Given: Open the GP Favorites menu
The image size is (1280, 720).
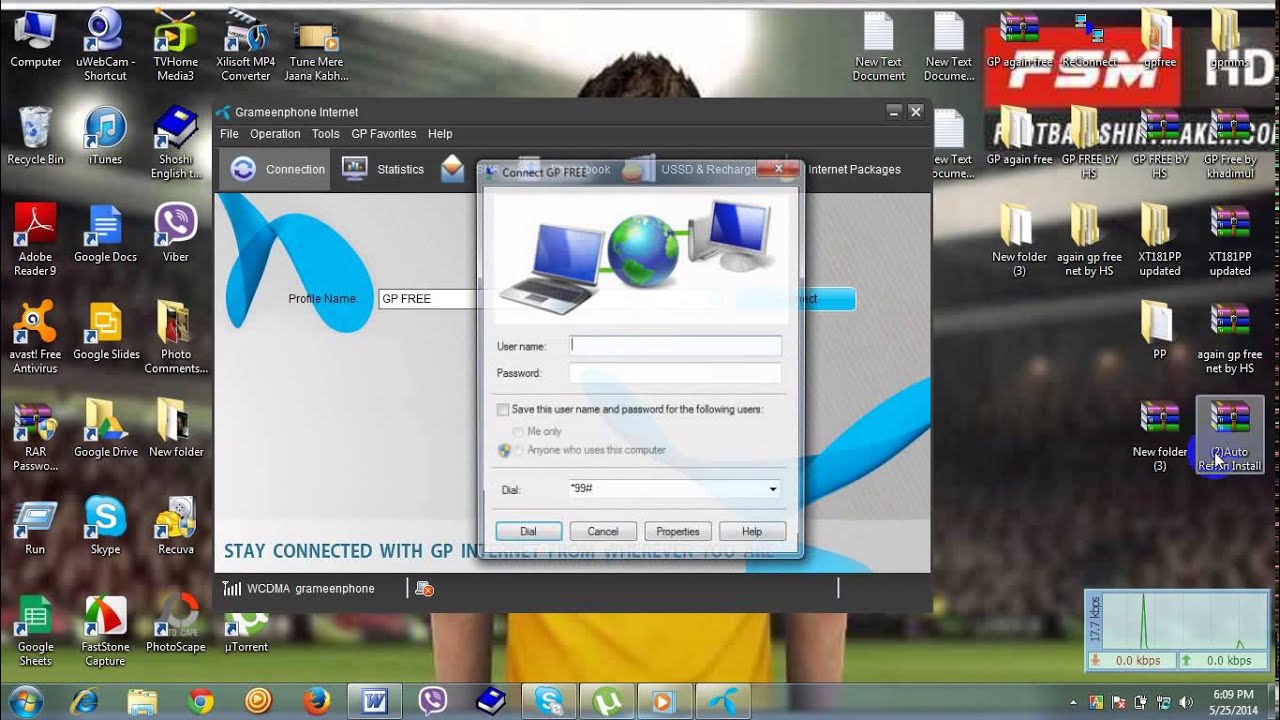Looking at the screenshot, I should (383, 133).
